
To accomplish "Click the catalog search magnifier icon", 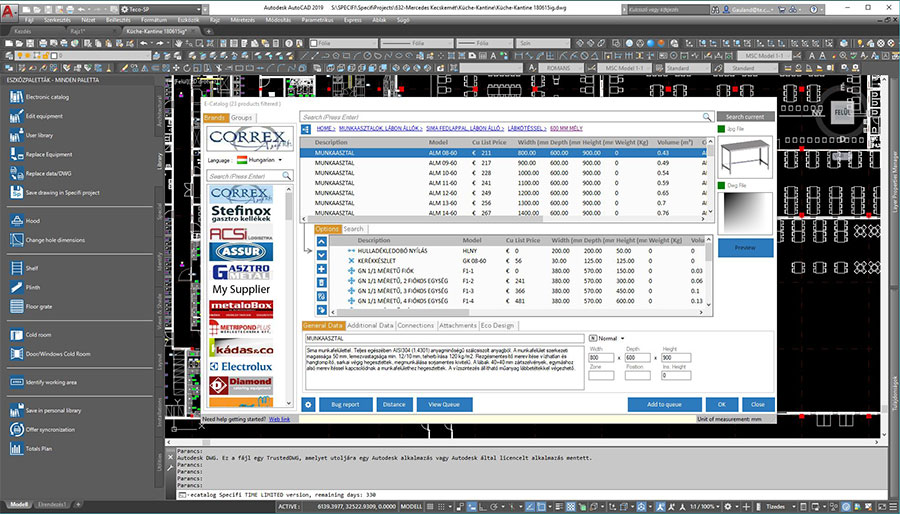I will 707,117.
